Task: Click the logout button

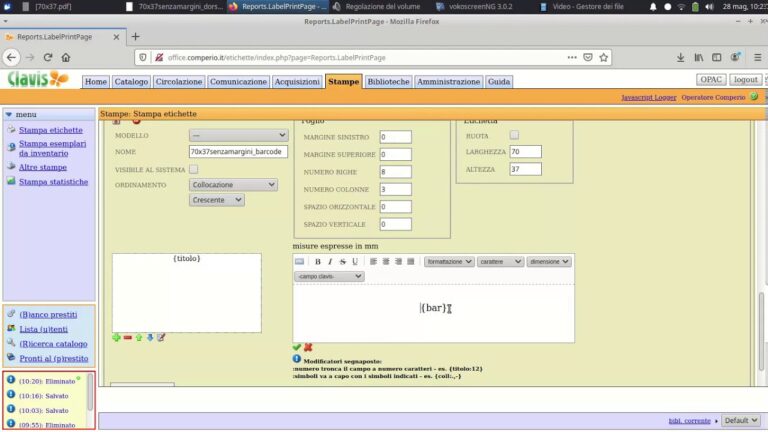Action: 745,79
